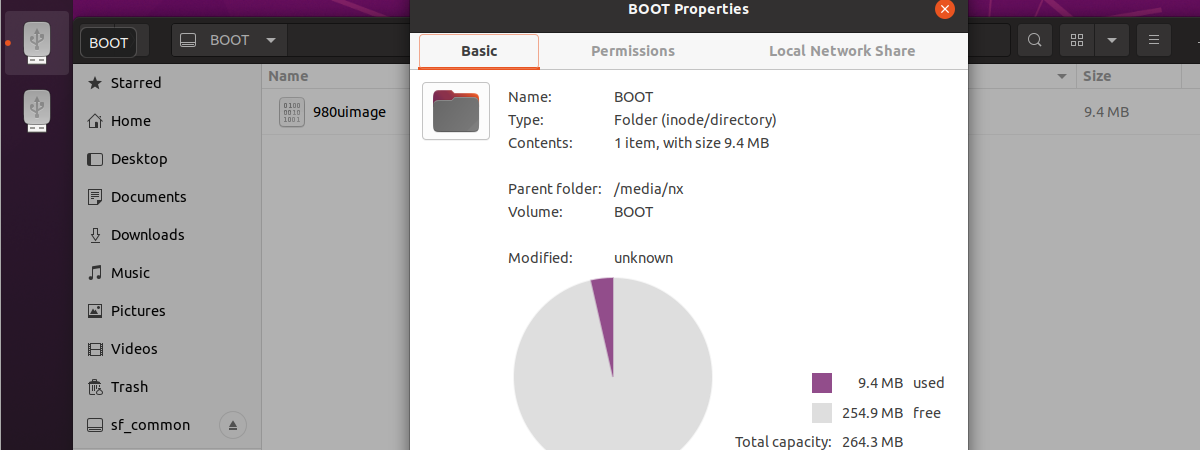Switch to the Basic tab
The image size is (1200, 450).
point(479,51)
